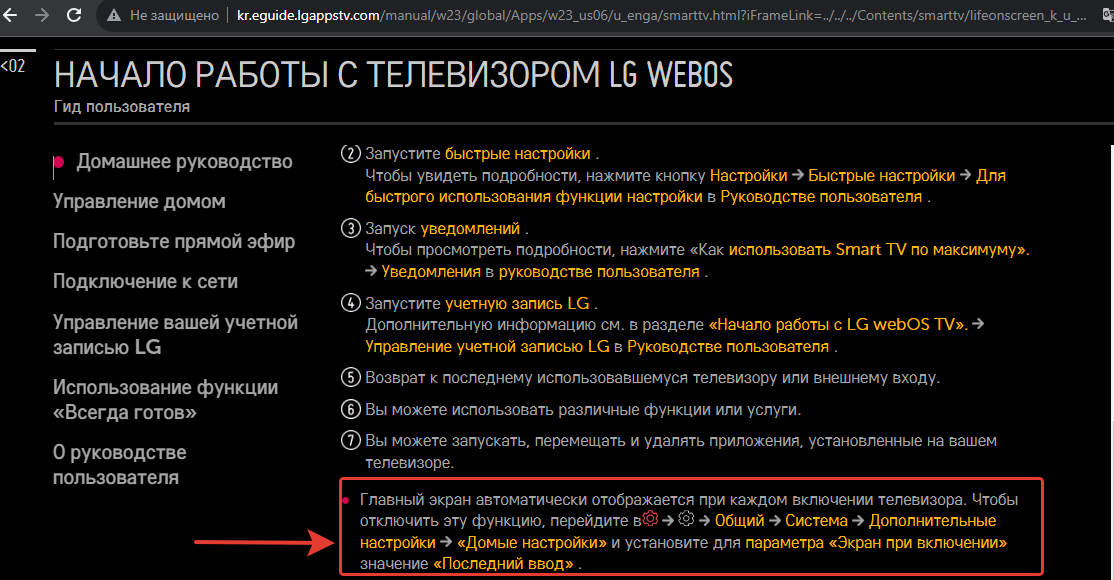Open the "учетную запись LG" link in step 4
The image size is (1114, 580).
[x=517, y=302]
